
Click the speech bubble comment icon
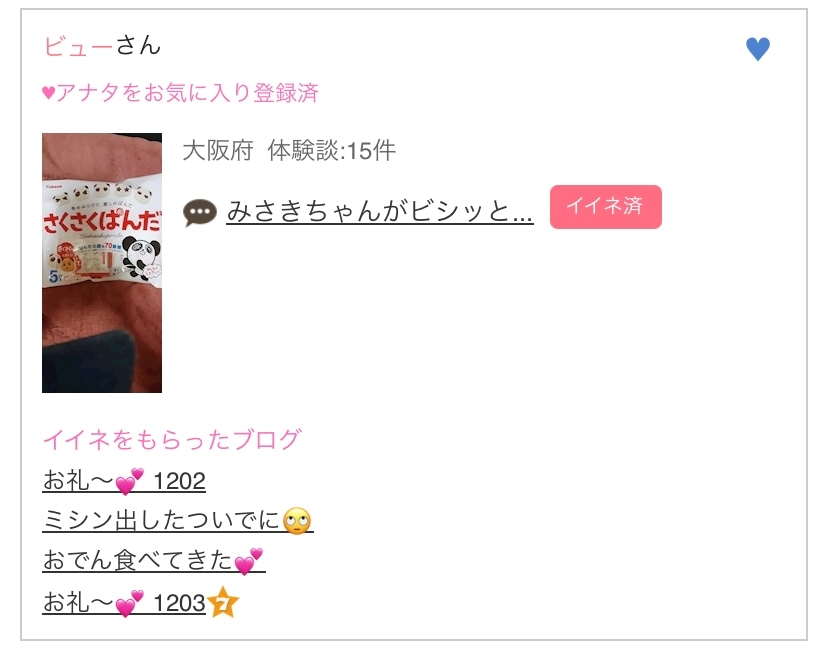coord(200,213)
